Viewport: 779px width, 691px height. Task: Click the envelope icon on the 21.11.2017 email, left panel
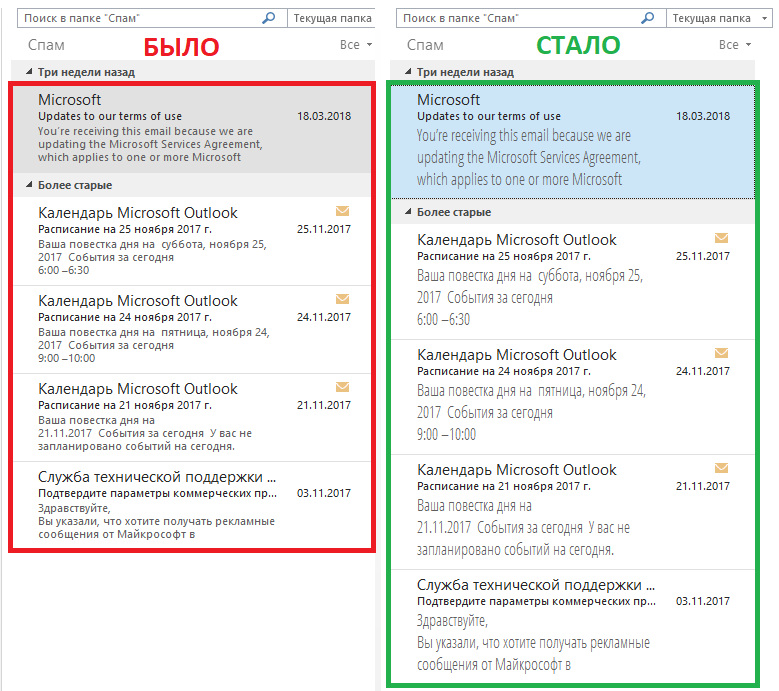(x=342, y=387)
